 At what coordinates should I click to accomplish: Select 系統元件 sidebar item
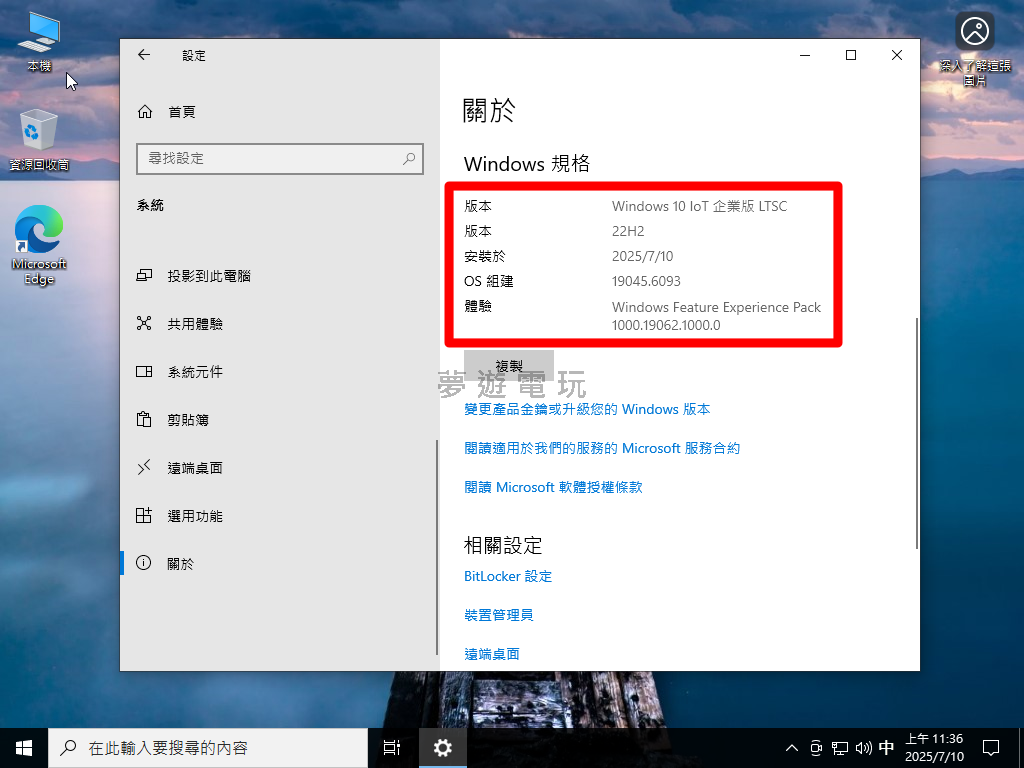(x=195, y=372)
